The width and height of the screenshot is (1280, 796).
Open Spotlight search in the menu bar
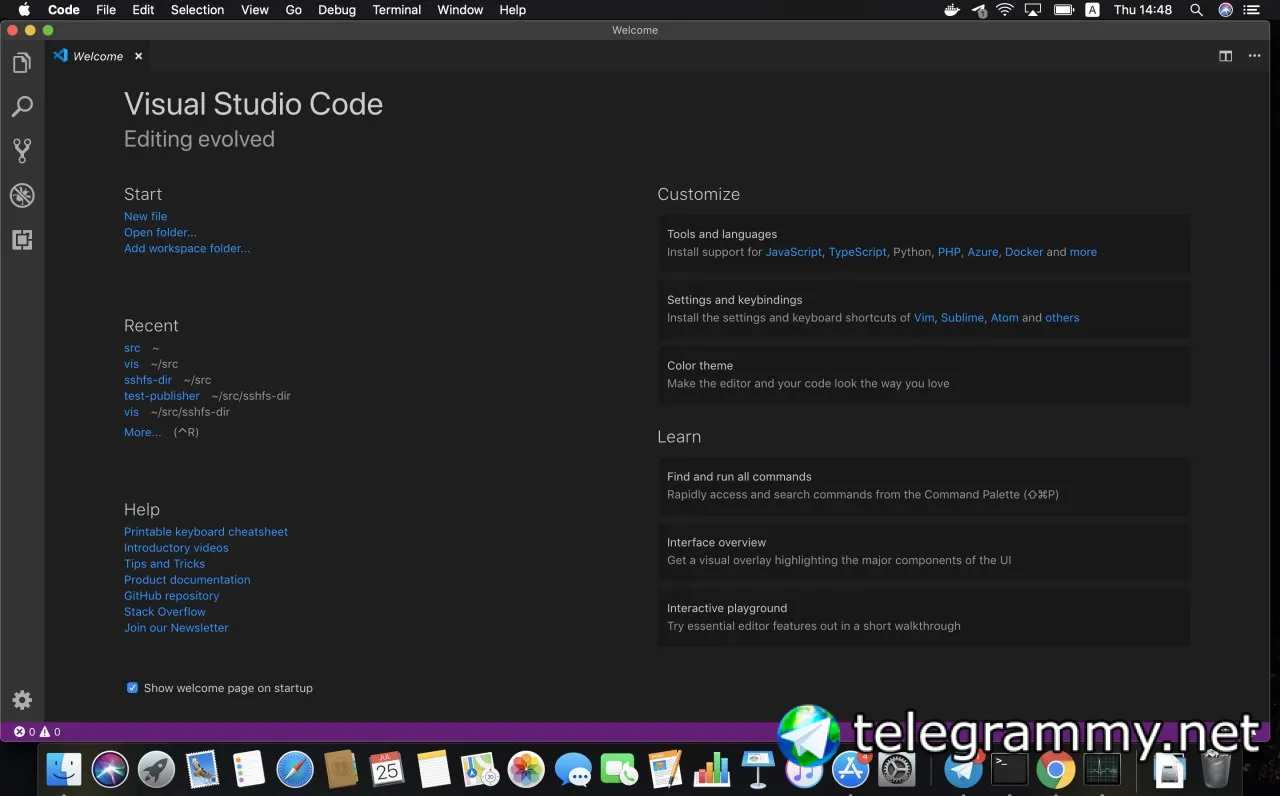1196,10
